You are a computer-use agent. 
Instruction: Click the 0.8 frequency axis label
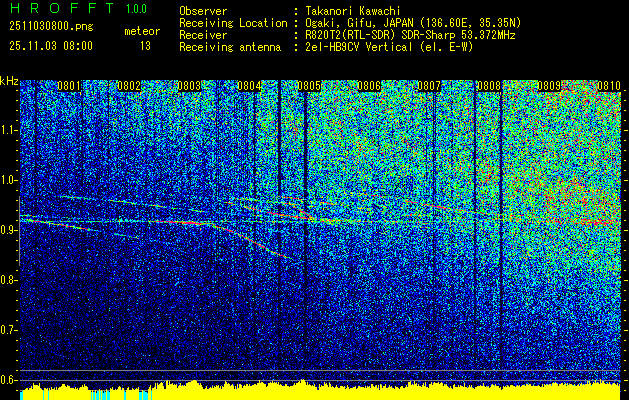(8, 280)
